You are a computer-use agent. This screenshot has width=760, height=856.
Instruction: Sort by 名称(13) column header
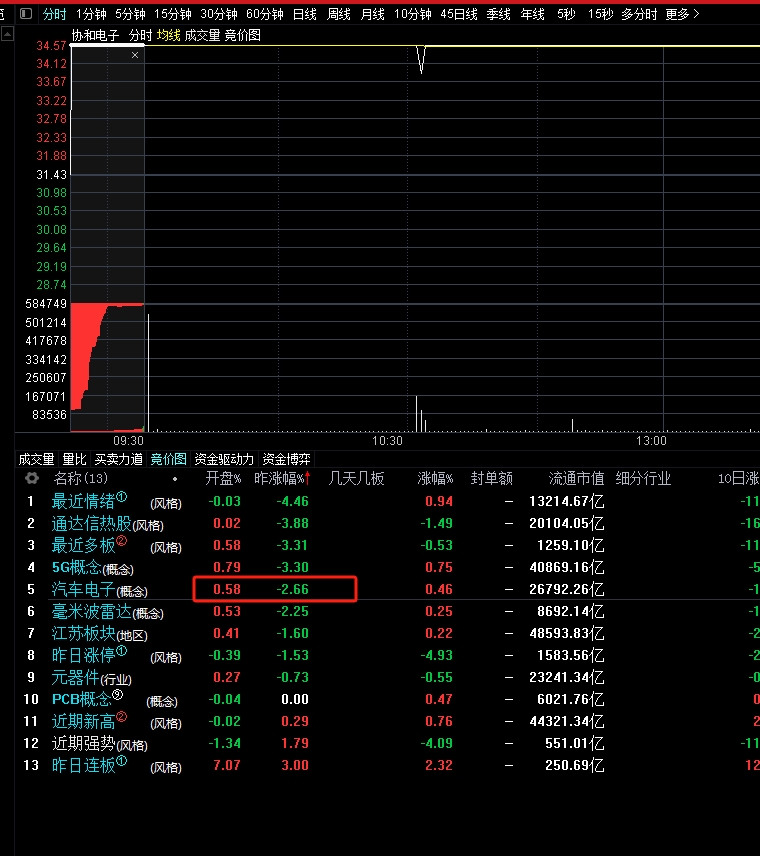point(81,479)
